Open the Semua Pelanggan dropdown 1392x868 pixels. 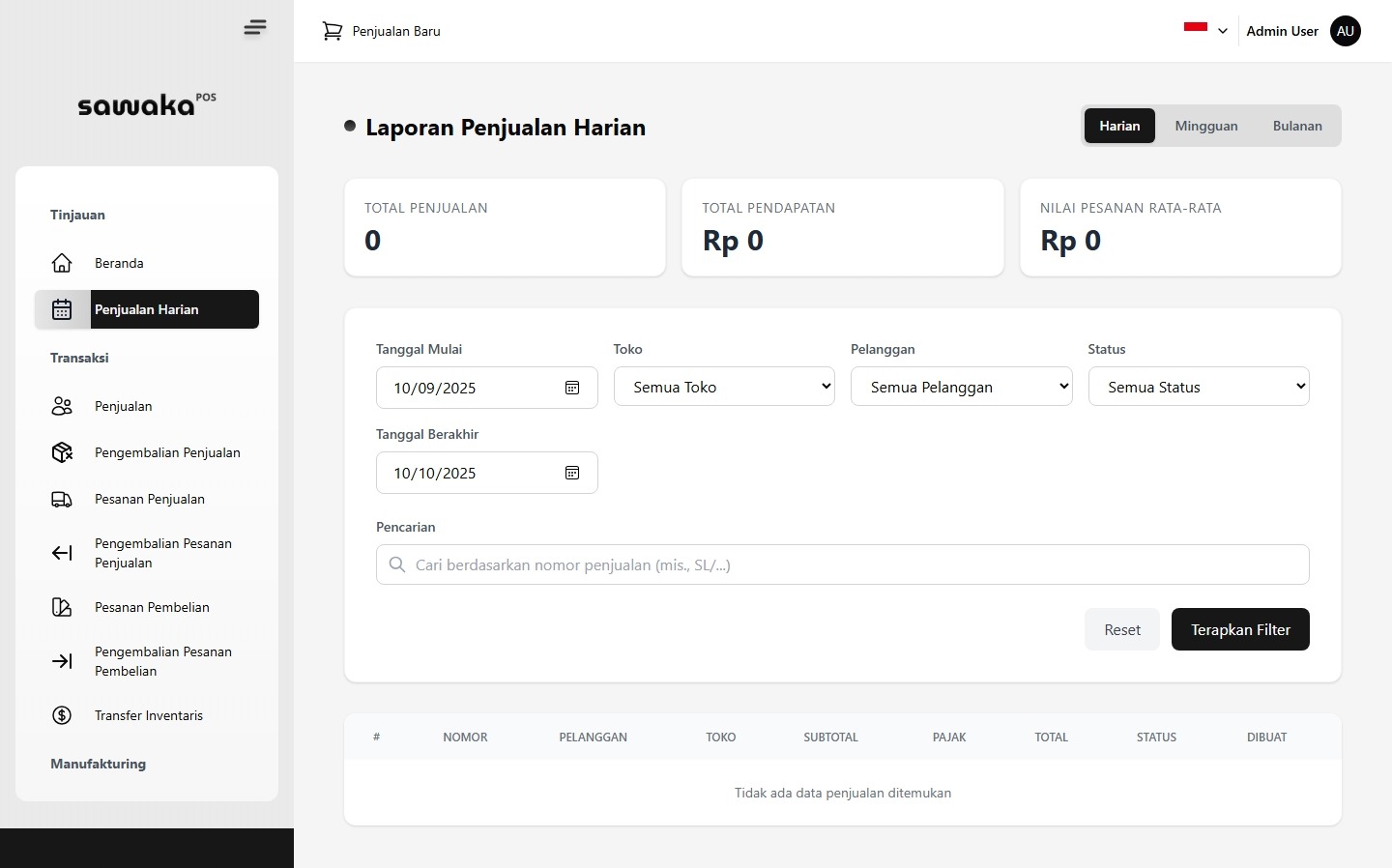[x=961, y=387]
